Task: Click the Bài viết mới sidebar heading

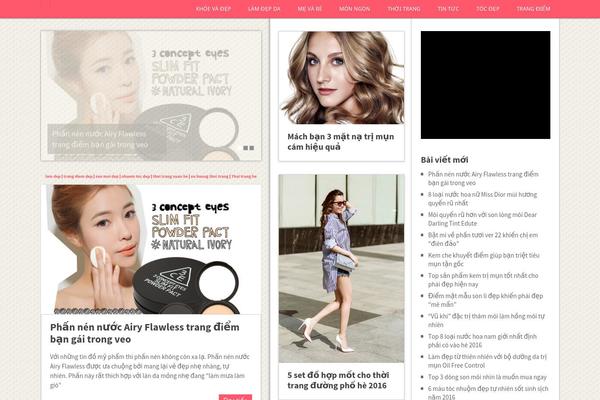Action: coord(444,160)
